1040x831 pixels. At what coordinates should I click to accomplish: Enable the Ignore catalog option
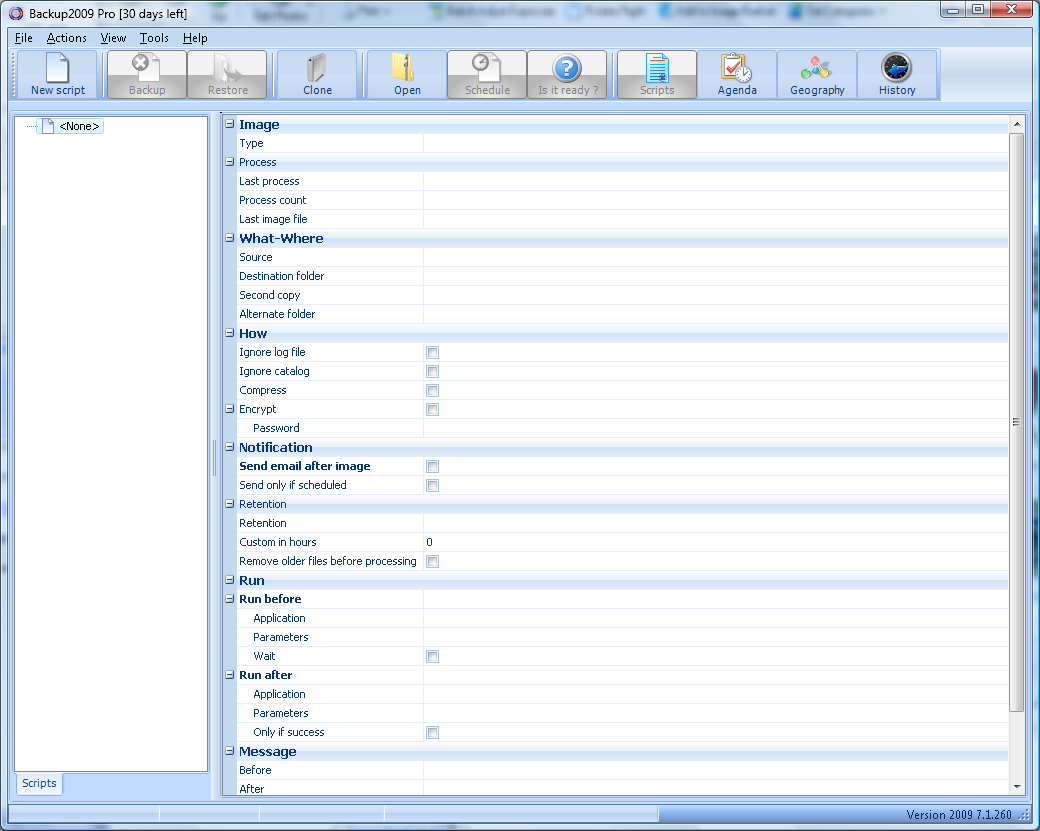tap(432, 371)
